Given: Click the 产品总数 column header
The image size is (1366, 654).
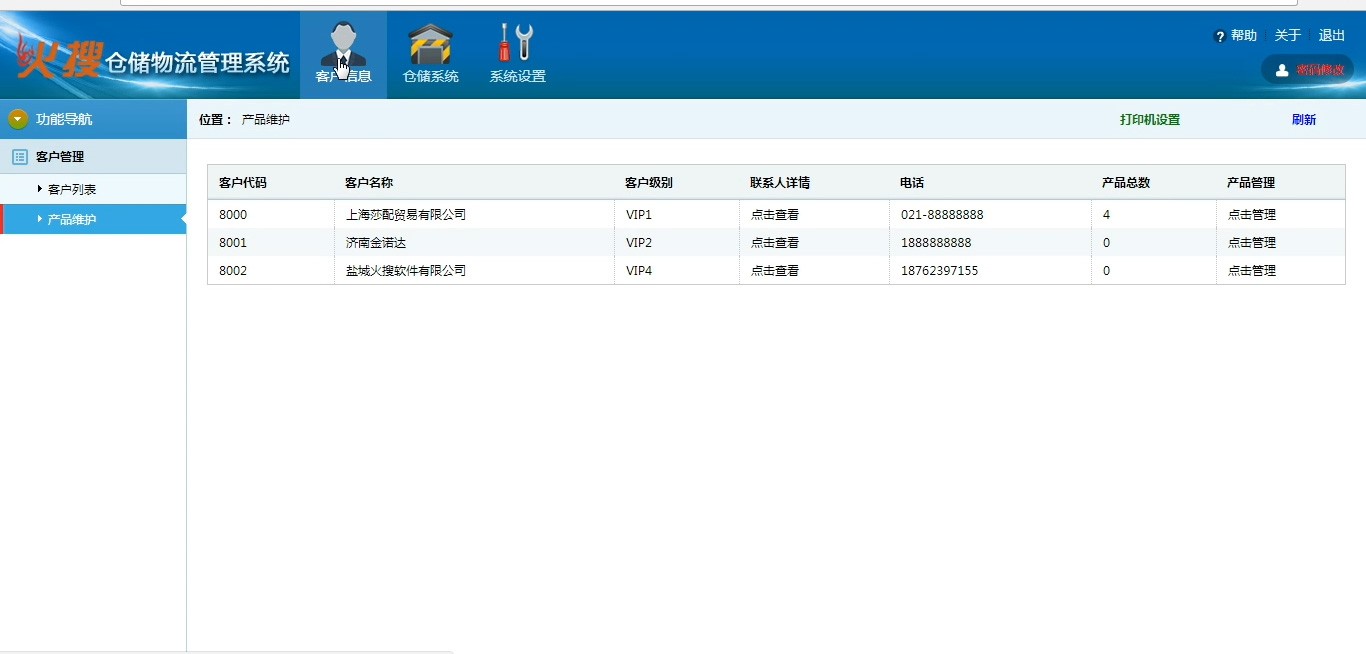Looking at the screenshot, I should (1126, 183).
